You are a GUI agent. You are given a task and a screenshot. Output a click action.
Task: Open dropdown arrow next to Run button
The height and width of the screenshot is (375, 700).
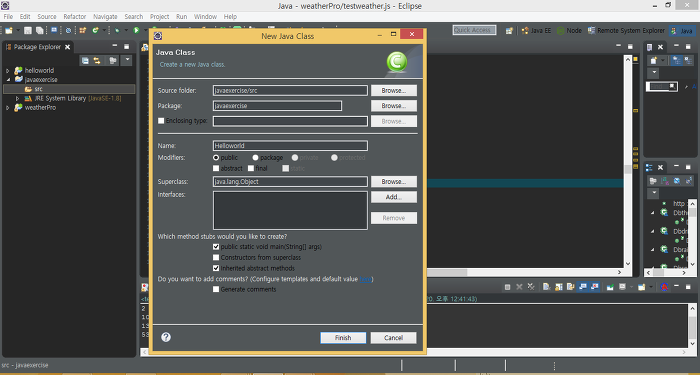(x=146, y=30)
